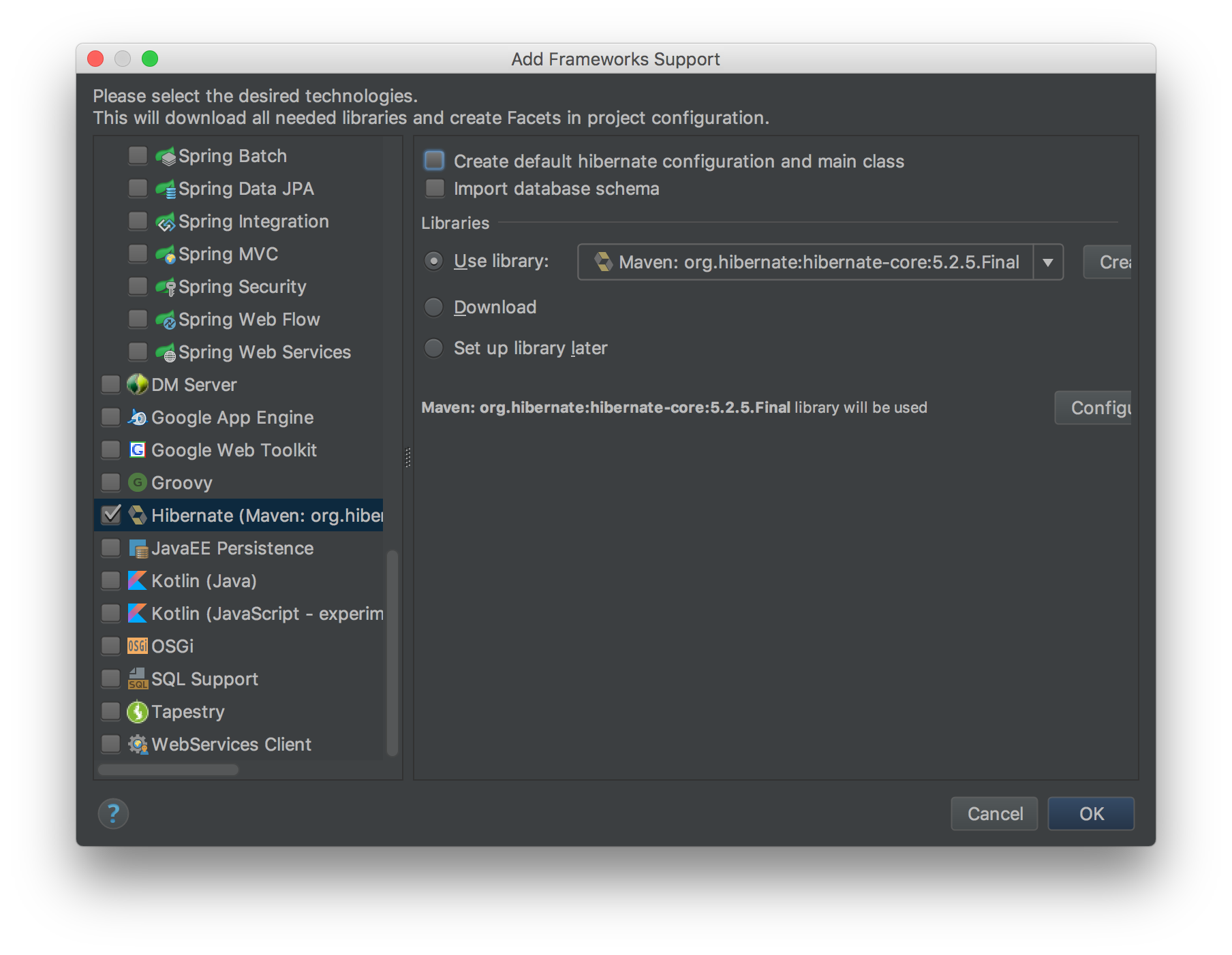This screenshot has height=955, width=1232.
Task: Click the Maven library icon in combo box
Action: tap(604, 262)
